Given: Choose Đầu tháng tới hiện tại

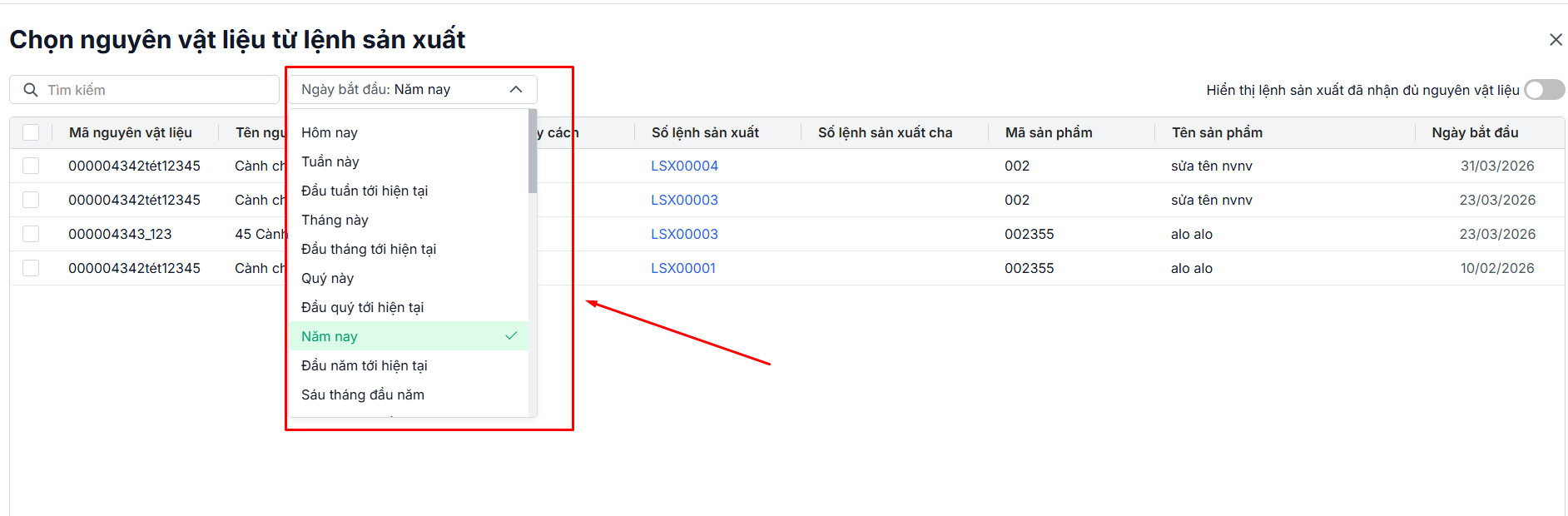Looking at the screenshot, I should tap(409, 249).
